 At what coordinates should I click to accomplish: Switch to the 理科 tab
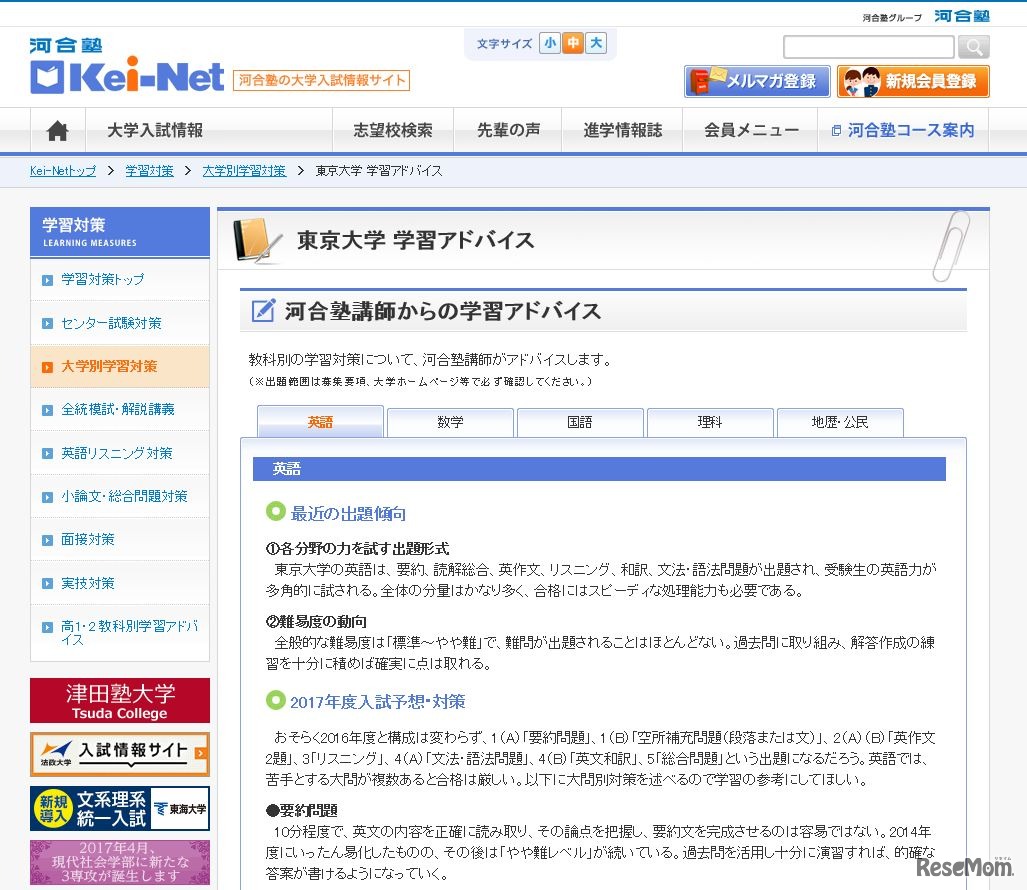[x=710, y=422]
